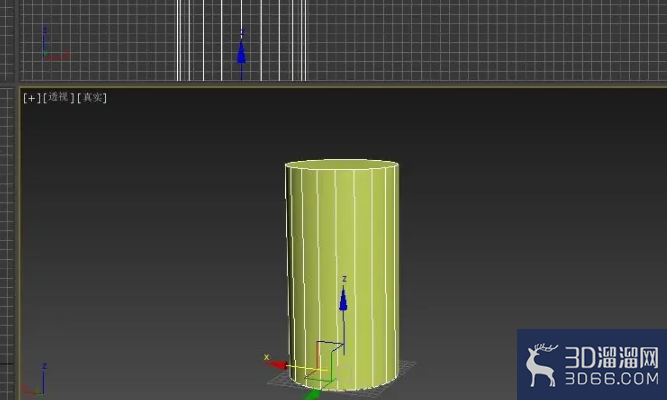
Task: Click the blue Z-axis arrow in the upper viewport
Action: [241, 52]
